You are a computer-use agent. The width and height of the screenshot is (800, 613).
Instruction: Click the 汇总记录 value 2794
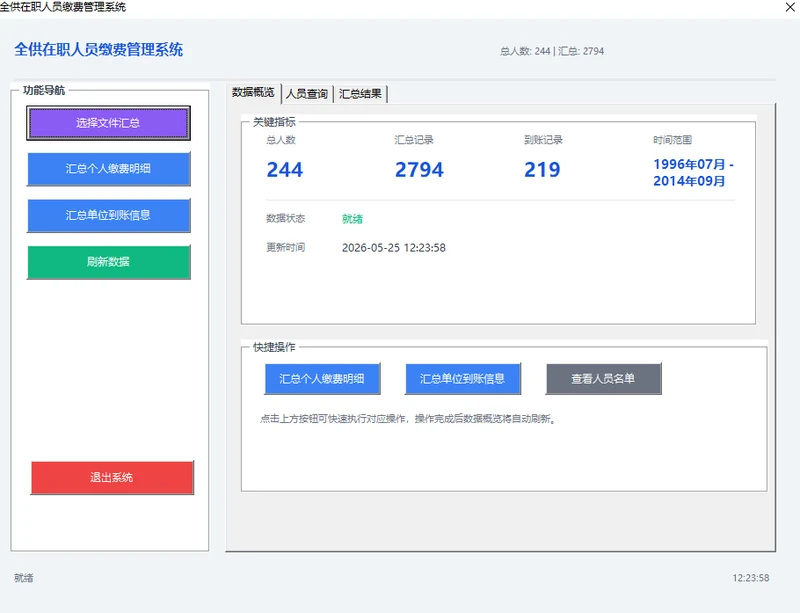(x=419, y=169)
